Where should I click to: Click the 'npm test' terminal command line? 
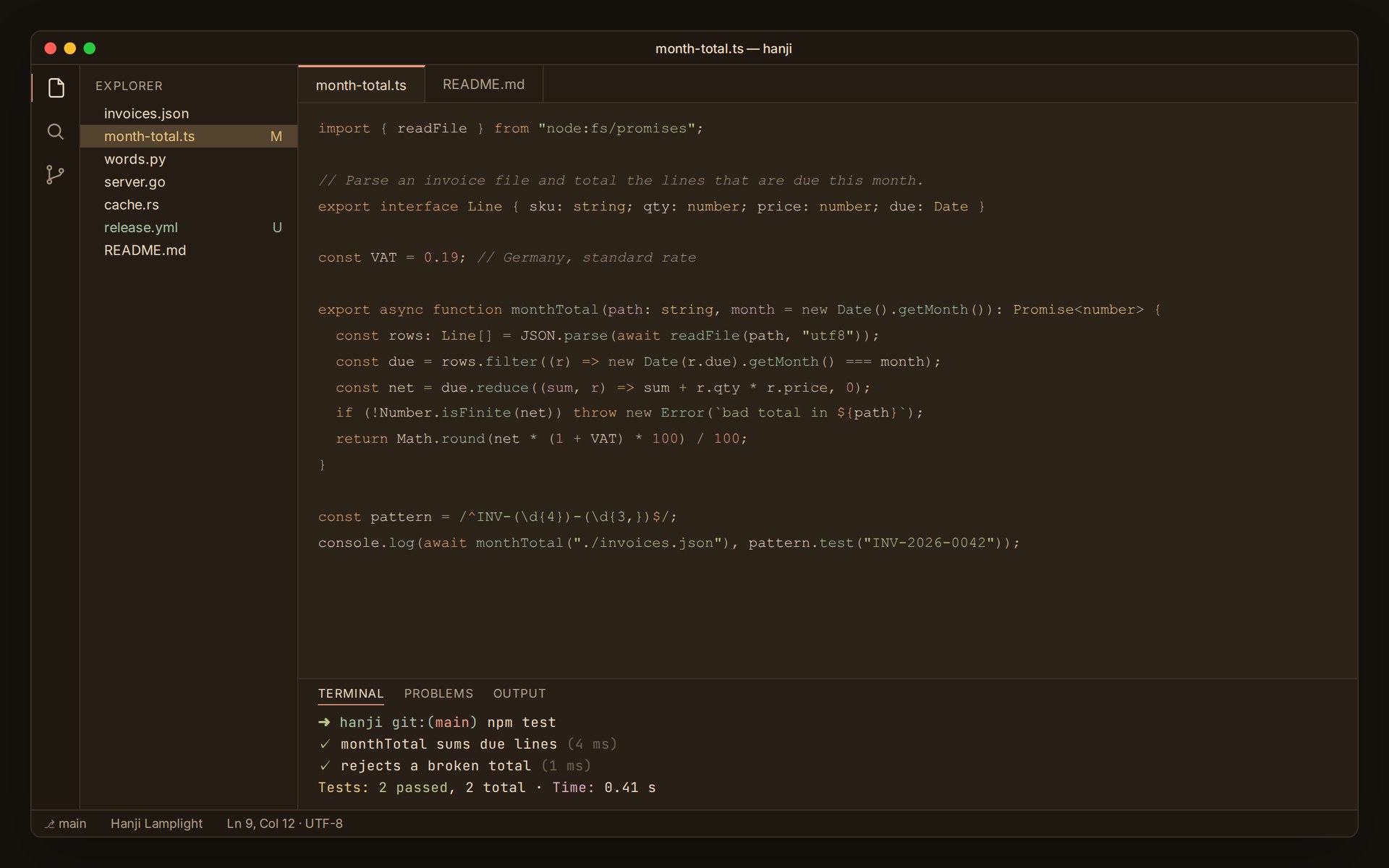tap(437, 722)
